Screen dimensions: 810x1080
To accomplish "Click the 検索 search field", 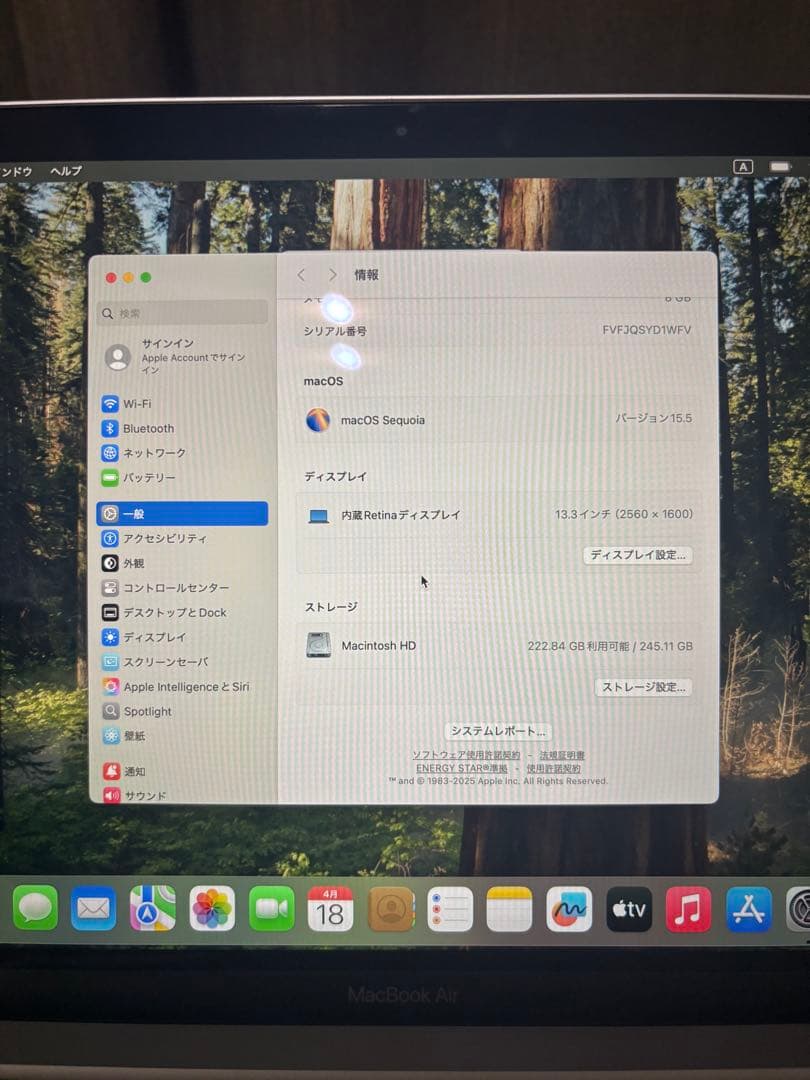I will click(183, 313).
